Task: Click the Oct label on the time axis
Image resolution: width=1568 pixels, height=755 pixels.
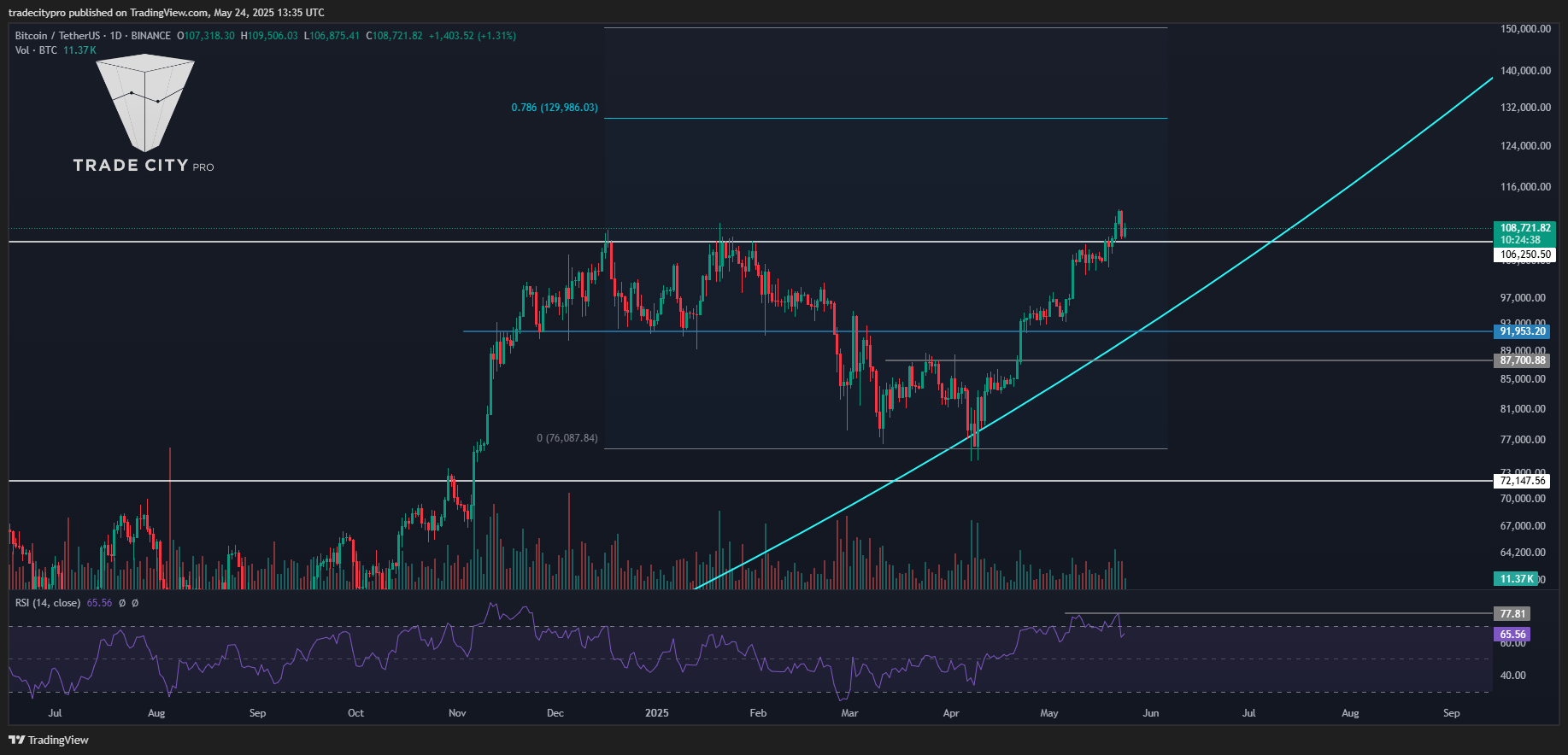Action: point(355,713)
